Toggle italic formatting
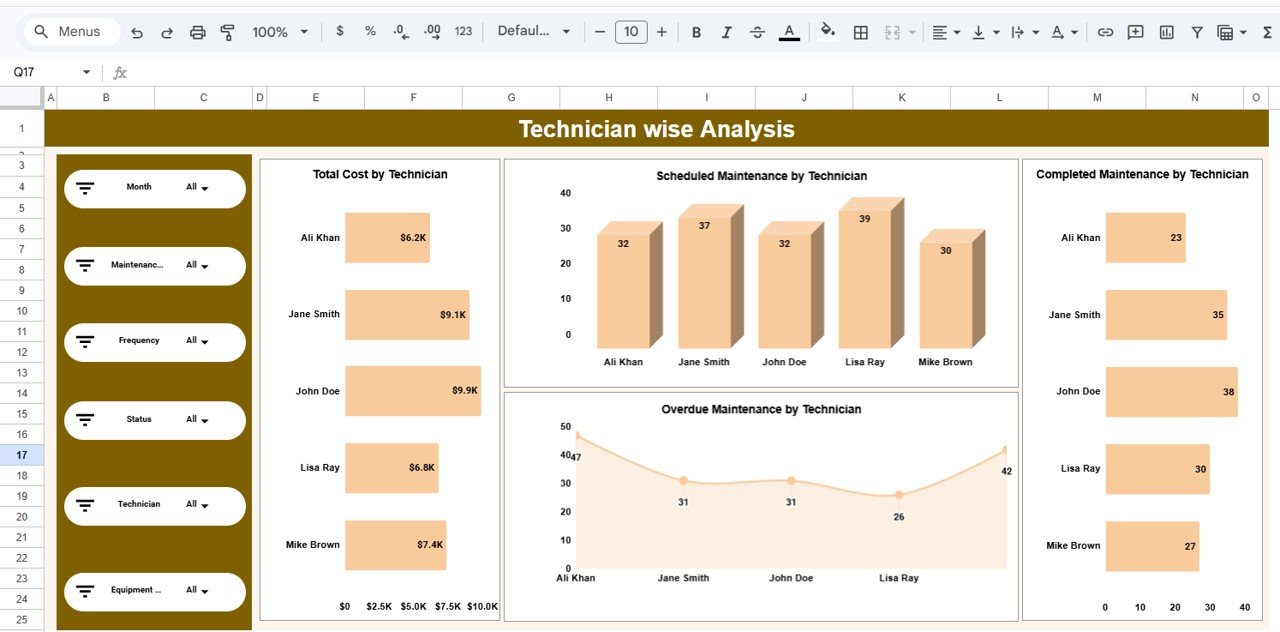Viewport: 1280px width, 632px height. tap(727, 32)
